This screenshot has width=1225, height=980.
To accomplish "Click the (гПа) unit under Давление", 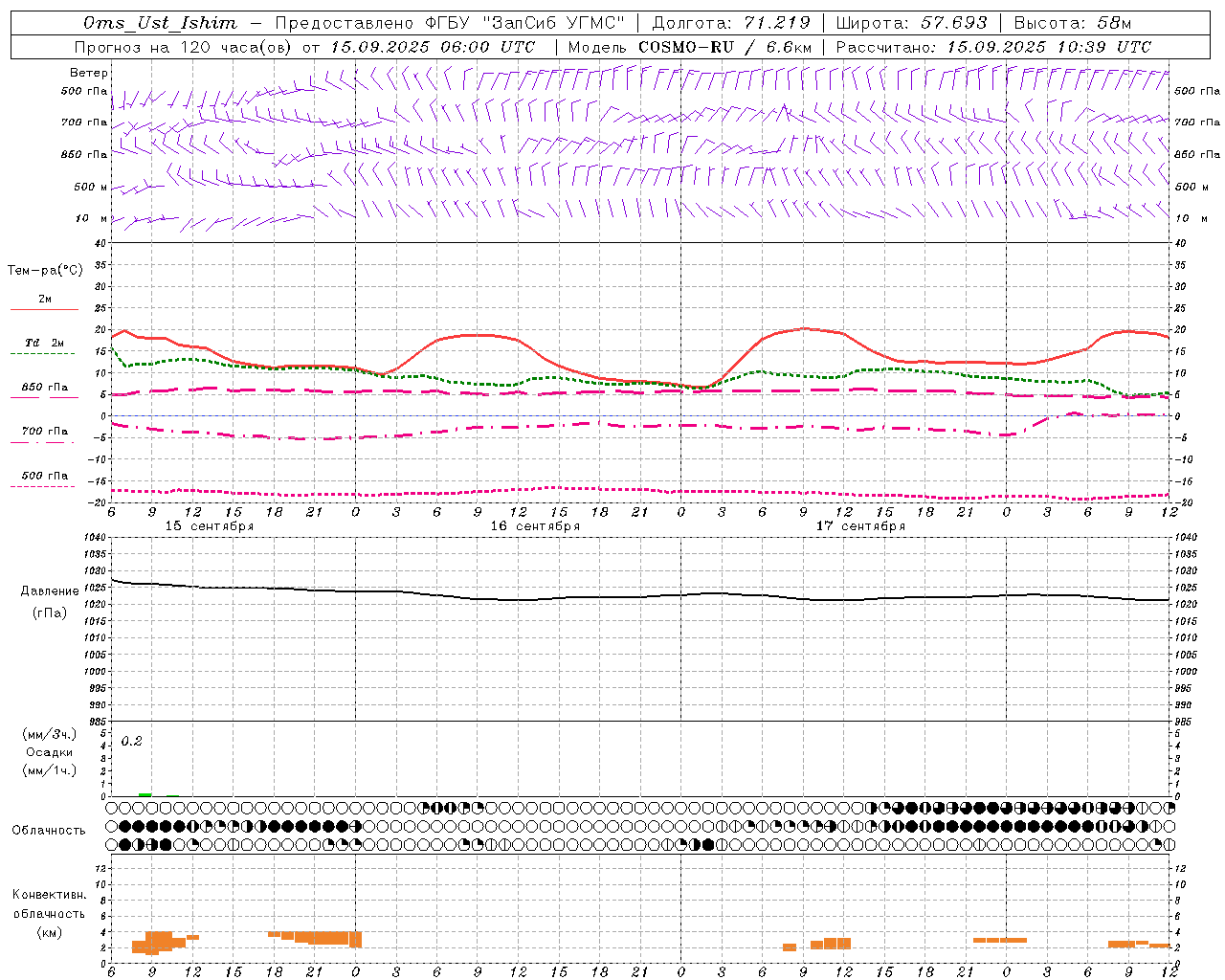I will (x=50, y=613).
